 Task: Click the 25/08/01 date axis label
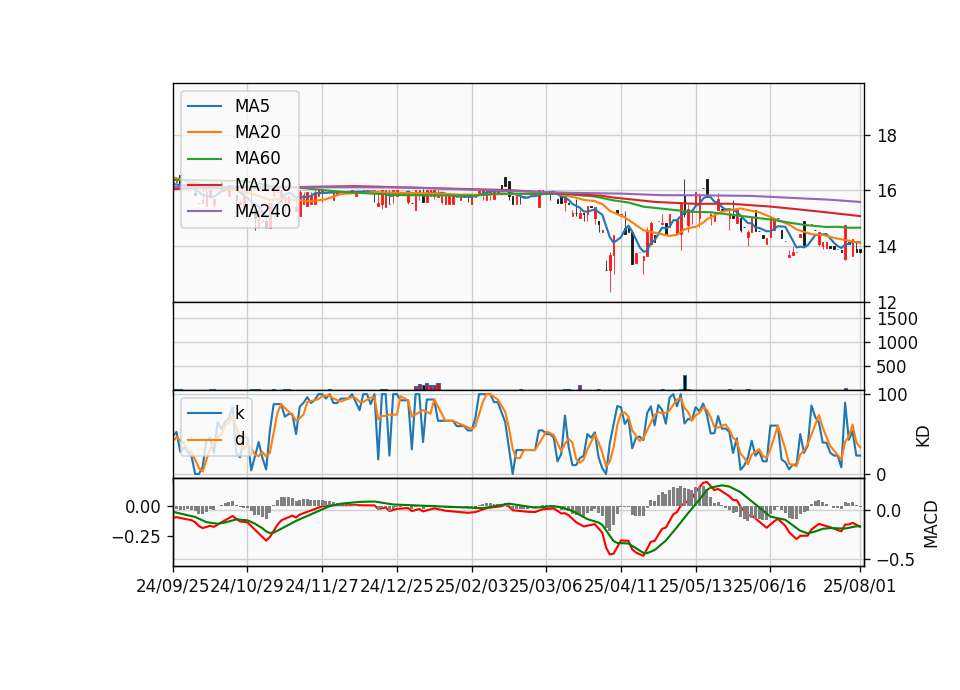click(x=860, y=586)
